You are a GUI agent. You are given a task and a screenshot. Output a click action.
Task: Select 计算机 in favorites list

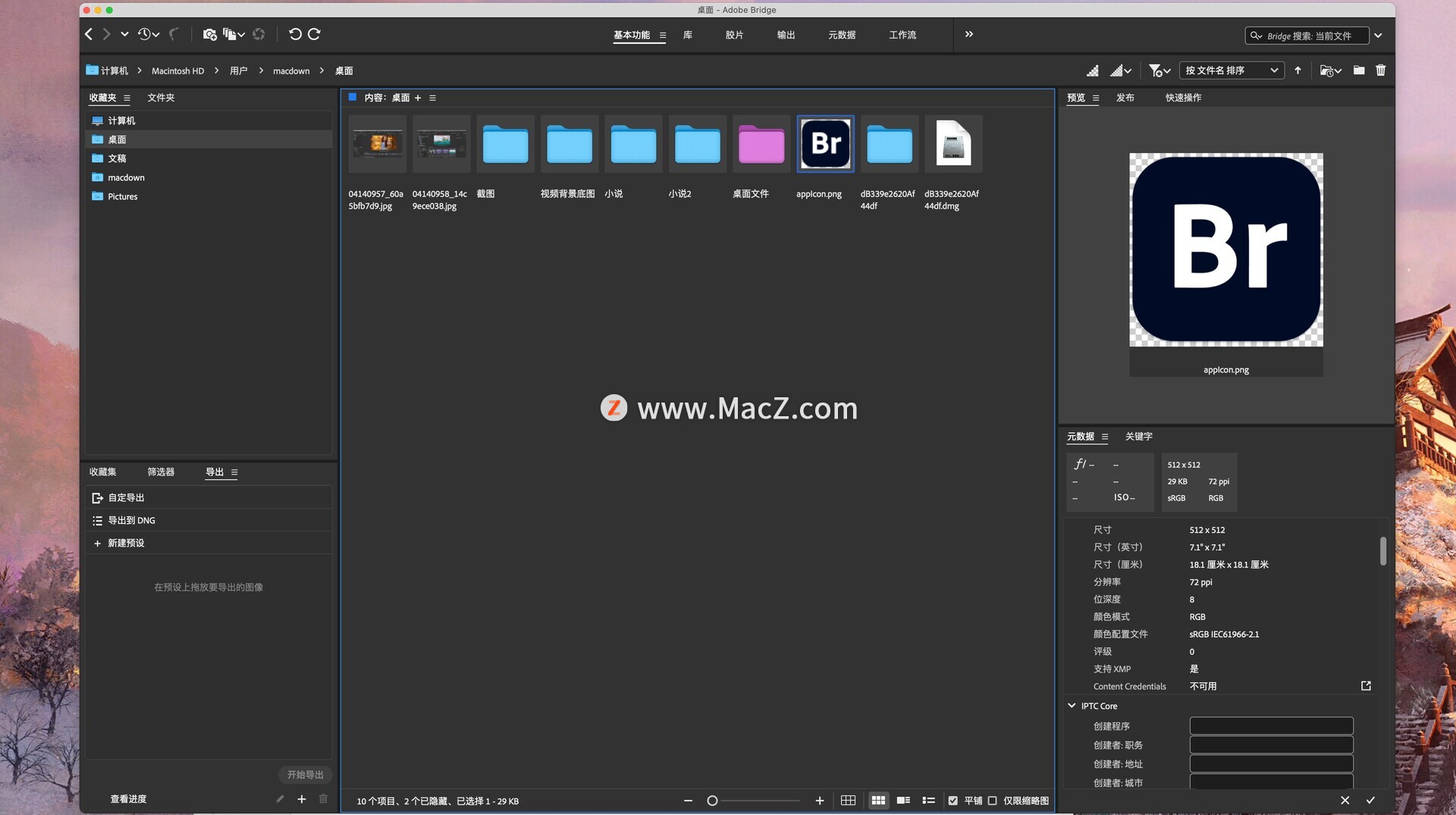tap(209, 121)
